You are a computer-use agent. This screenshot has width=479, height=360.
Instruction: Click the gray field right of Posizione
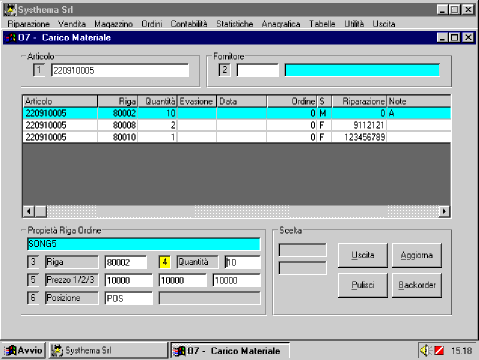tap(210, 298)
